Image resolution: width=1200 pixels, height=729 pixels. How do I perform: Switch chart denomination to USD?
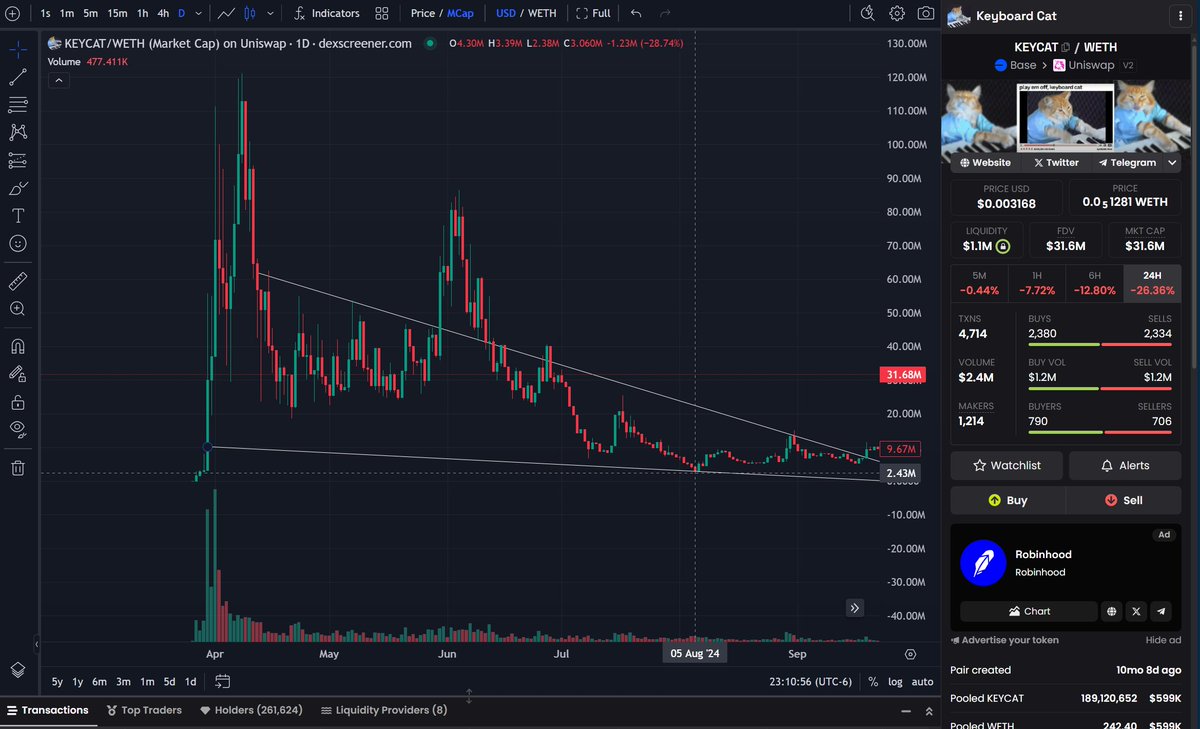[506, 13]
